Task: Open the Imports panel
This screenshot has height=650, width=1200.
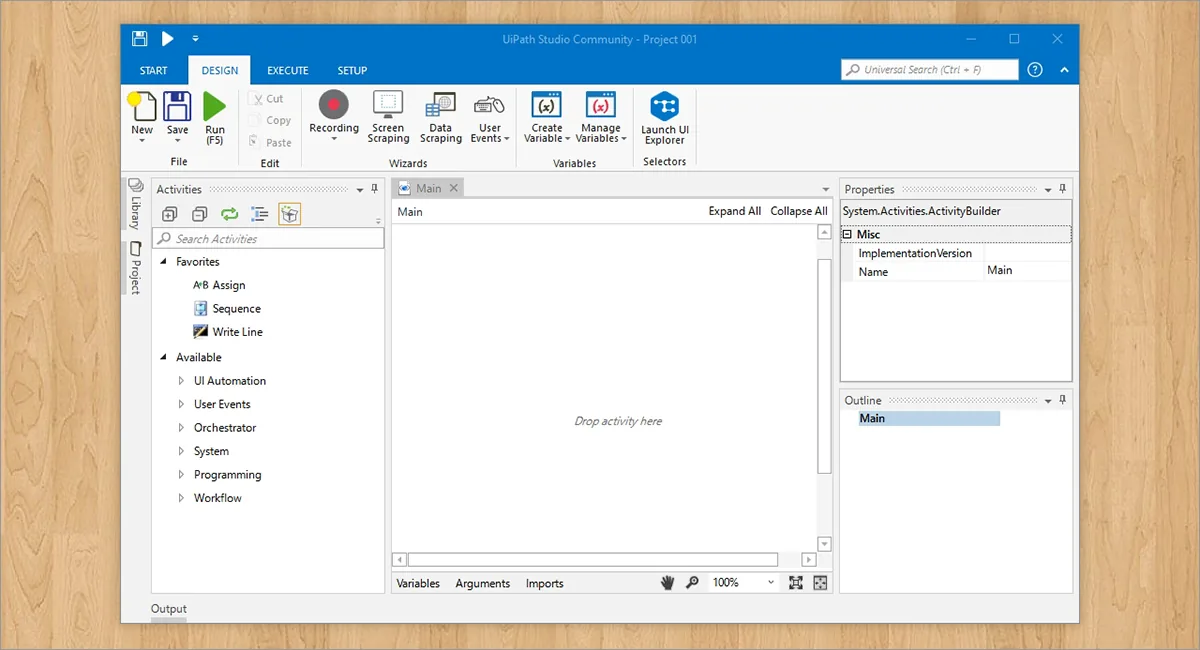Action: [x=545, y=584]
